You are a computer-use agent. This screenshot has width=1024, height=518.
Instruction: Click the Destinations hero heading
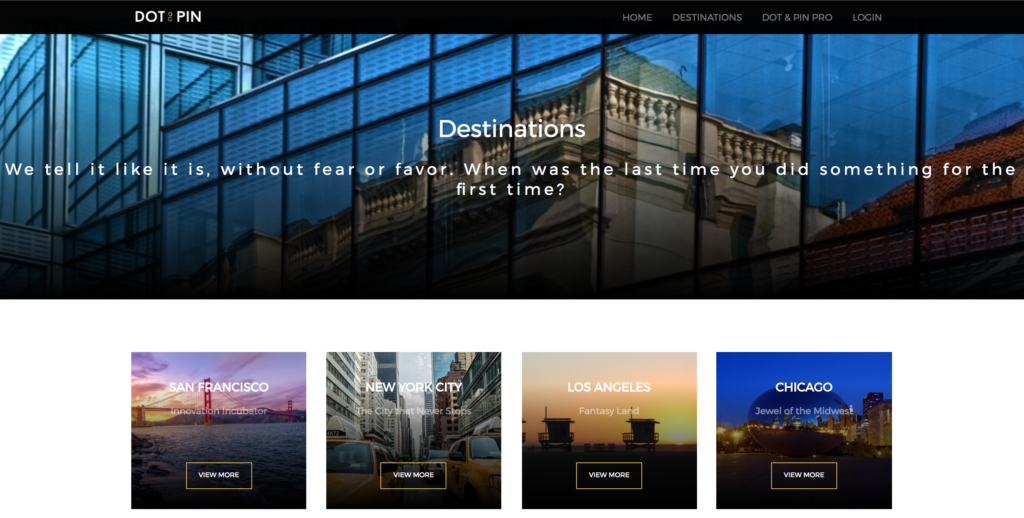coord(511,129)
